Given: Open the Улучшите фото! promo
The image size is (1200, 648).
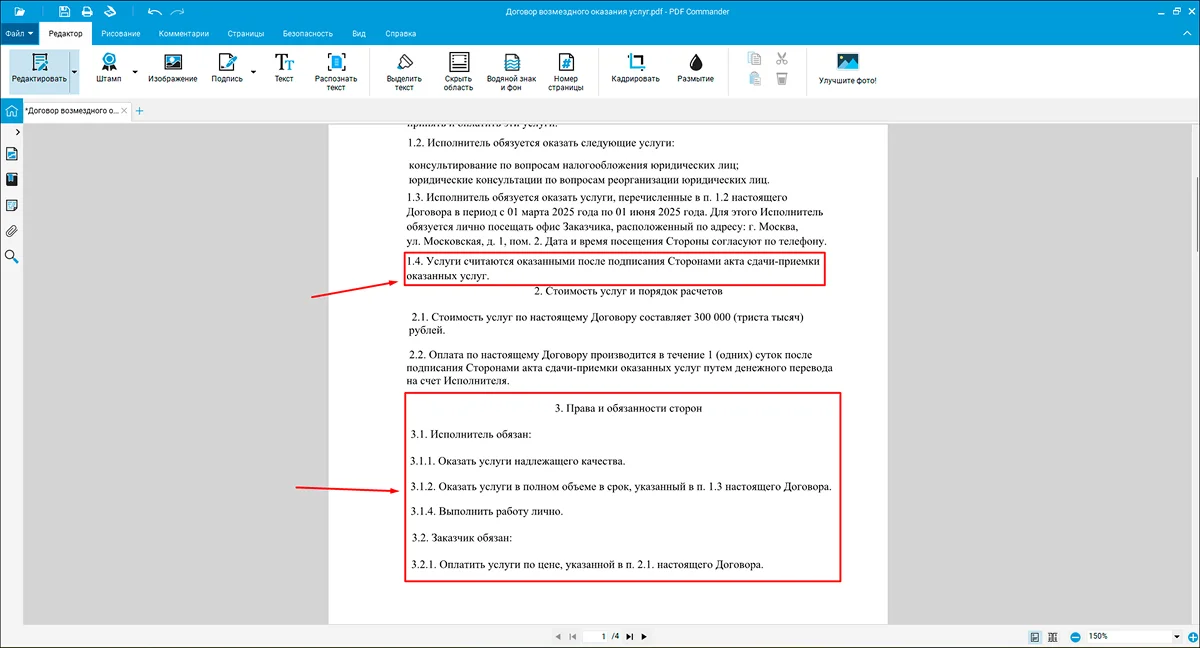Looking at the screenshot, I should pos(847,69).
